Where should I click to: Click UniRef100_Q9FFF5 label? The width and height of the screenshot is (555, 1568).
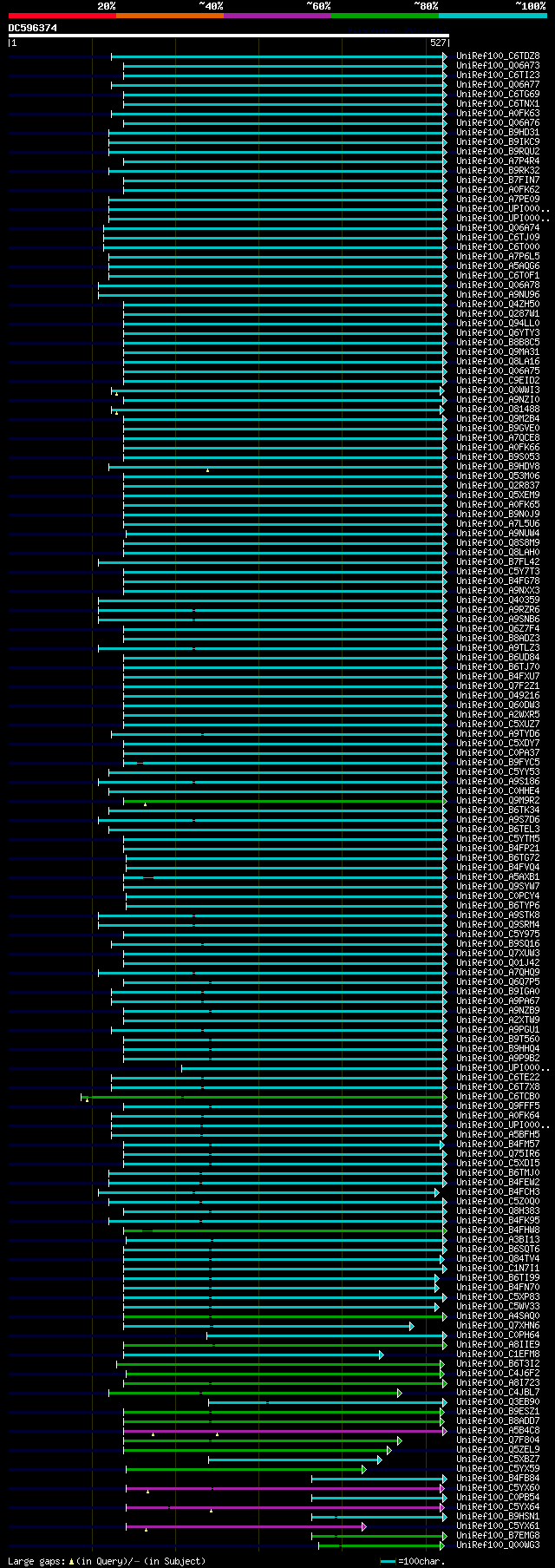(498, 1105)
